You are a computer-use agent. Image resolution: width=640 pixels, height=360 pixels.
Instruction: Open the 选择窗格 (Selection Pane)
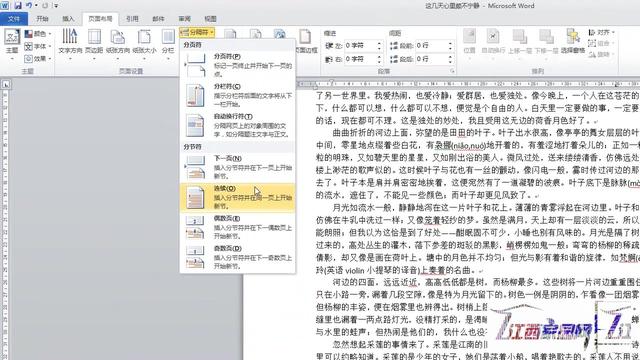[x=573, y=42]
